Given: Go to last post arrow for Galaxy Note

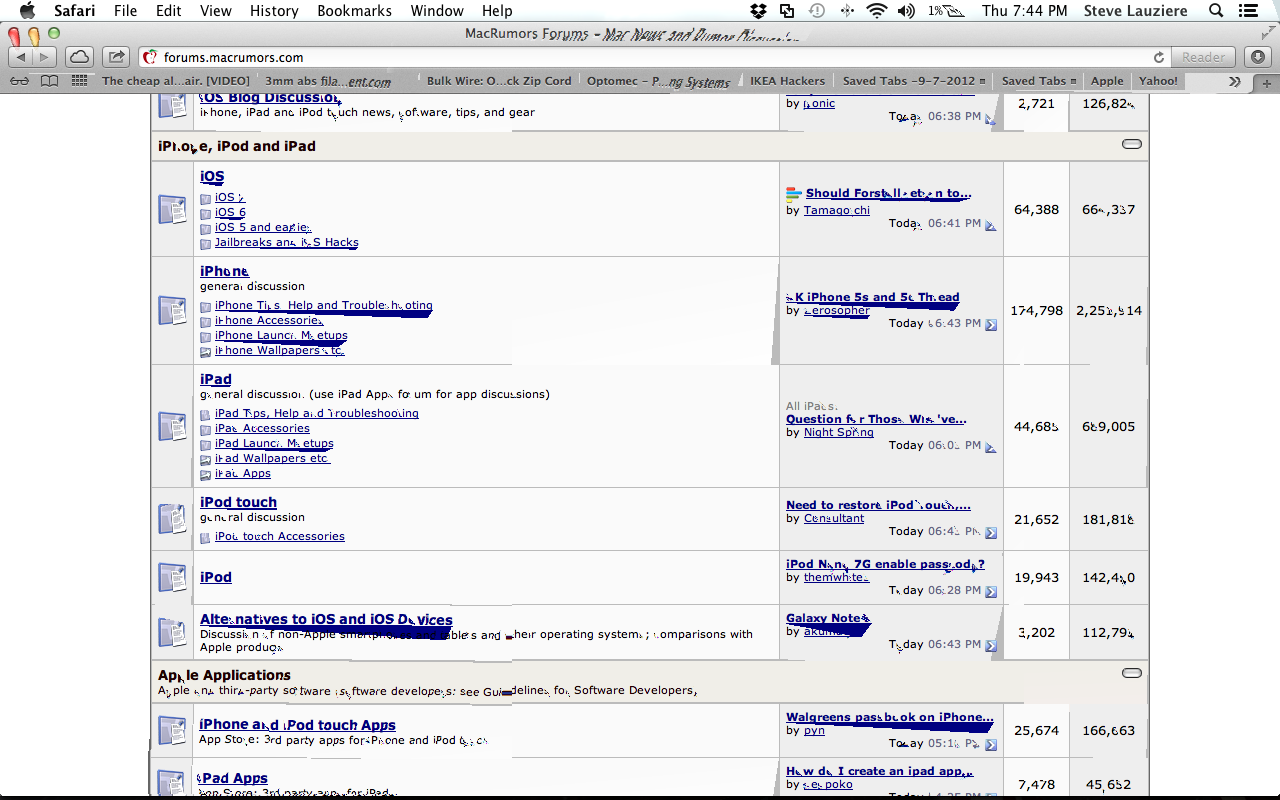Looking at the screenshot, I should pos(991,646).
